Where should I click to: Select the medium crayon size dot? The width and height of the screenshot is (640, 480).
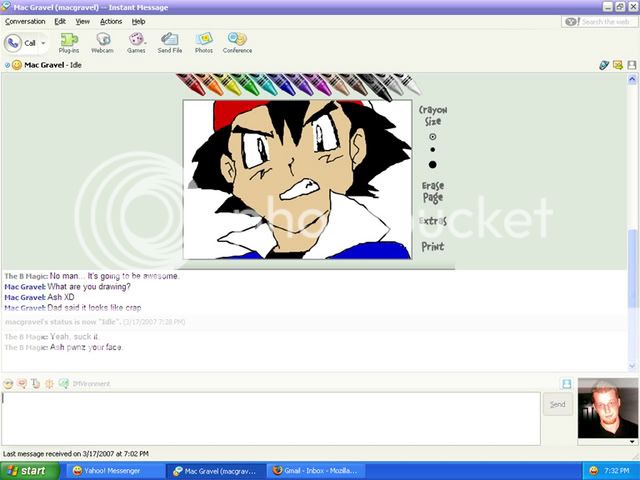tap(432, 149)
